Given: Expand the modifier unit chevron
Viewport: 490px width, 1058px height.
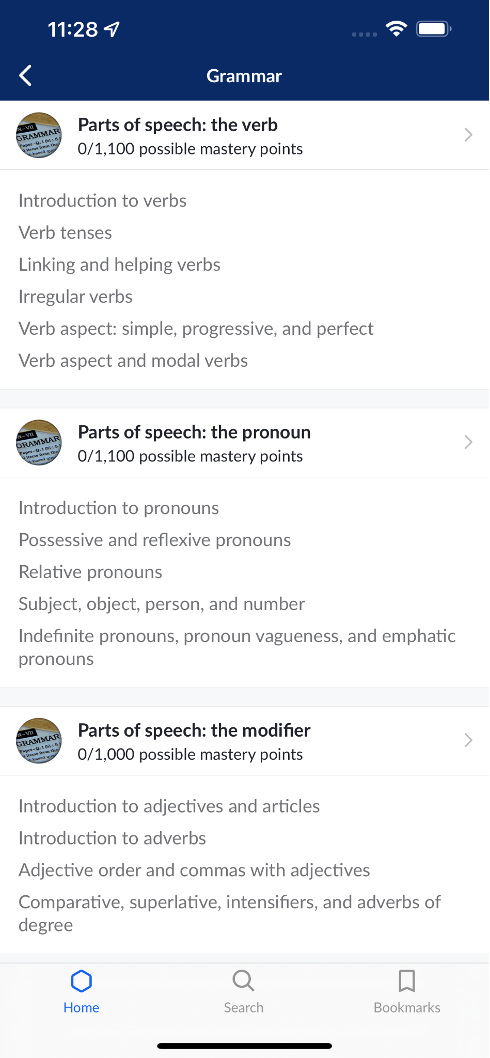Looking at the screenshot, I should [468, 741].
